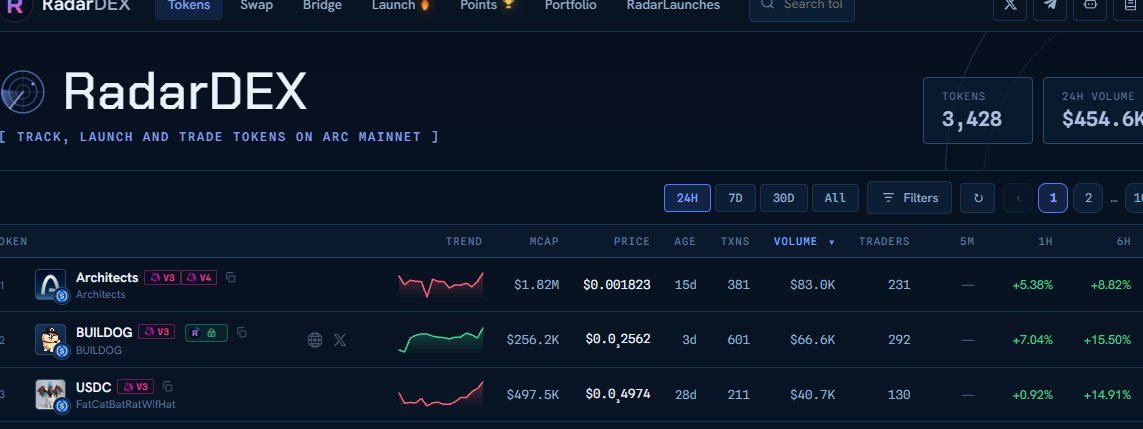
Task: Open the Swap tab
Action: click(257, 6)
